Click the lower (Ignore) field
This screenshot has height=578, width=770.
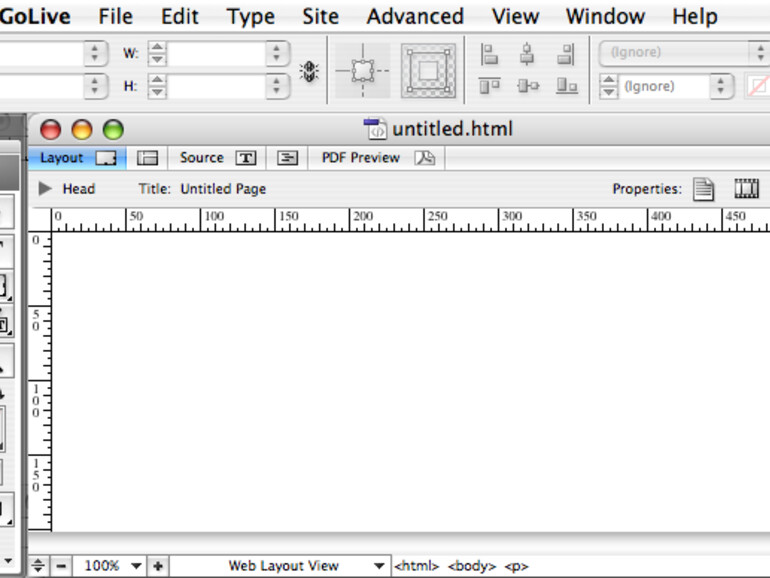tap(663, 86)
